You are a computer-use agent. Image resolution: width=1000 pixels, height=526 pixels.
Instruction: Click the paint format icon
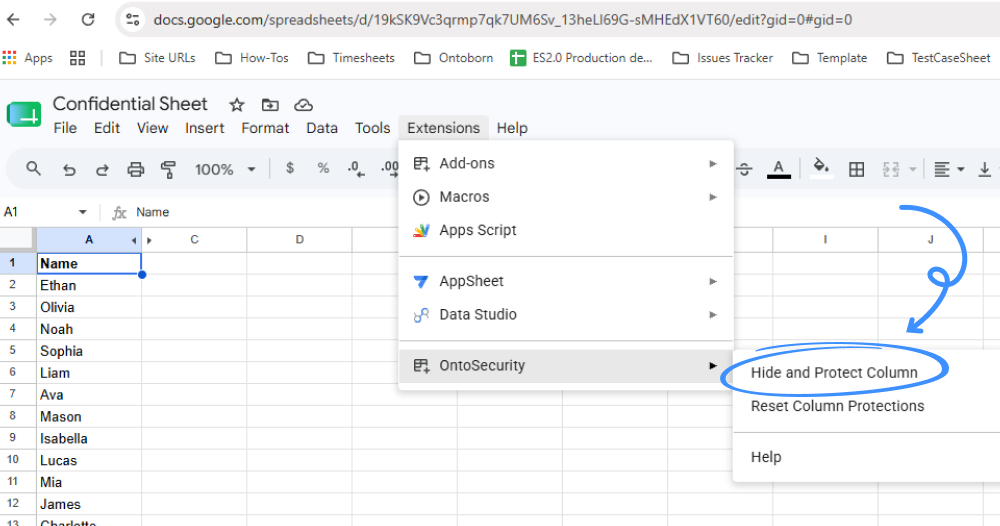point(168,170)
